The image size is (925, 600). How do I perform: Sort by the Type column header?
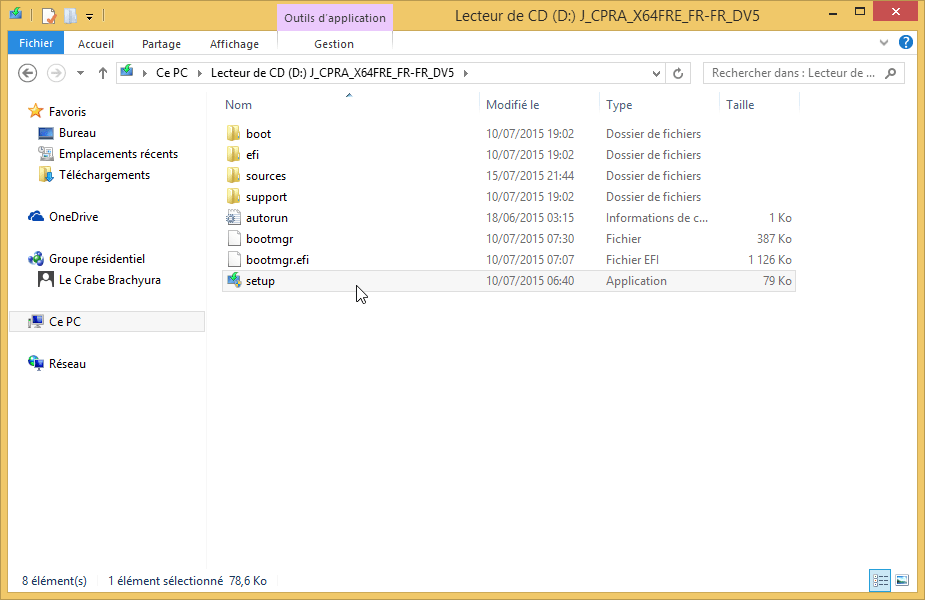click(619, 105)
